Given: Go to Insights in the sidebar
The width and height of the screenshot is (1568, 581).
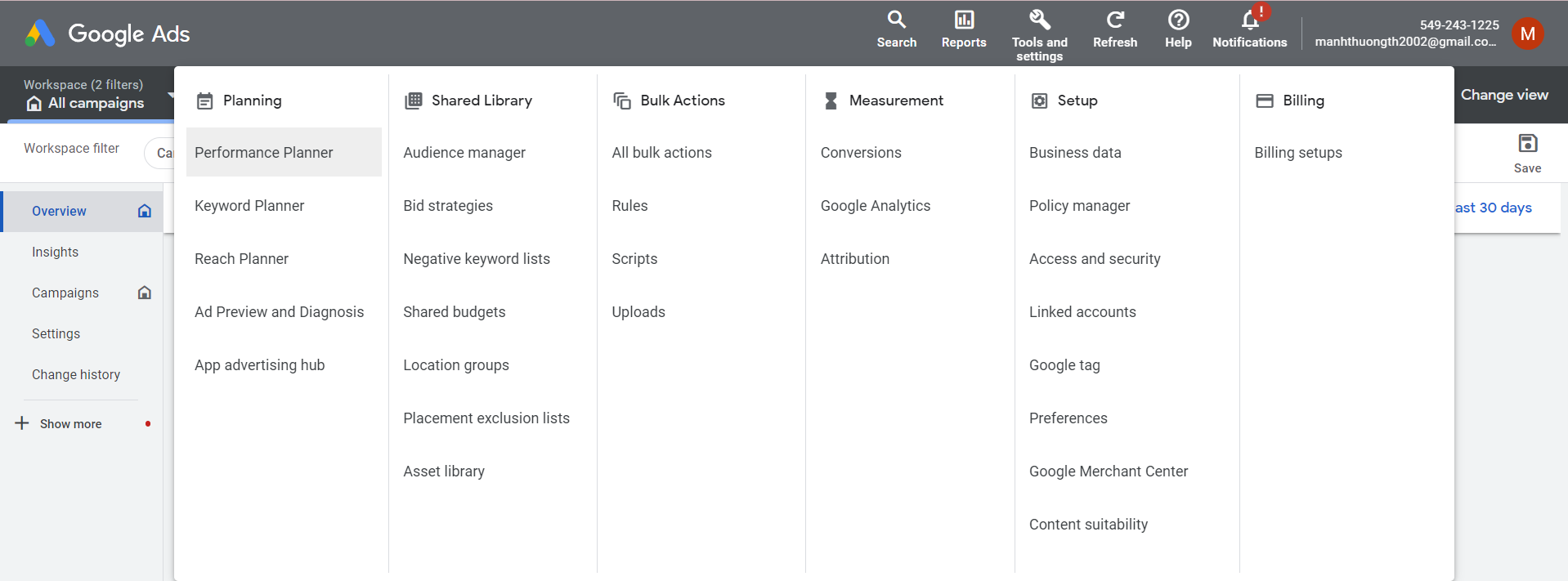Looking at the screenshot, I should 55,252.
